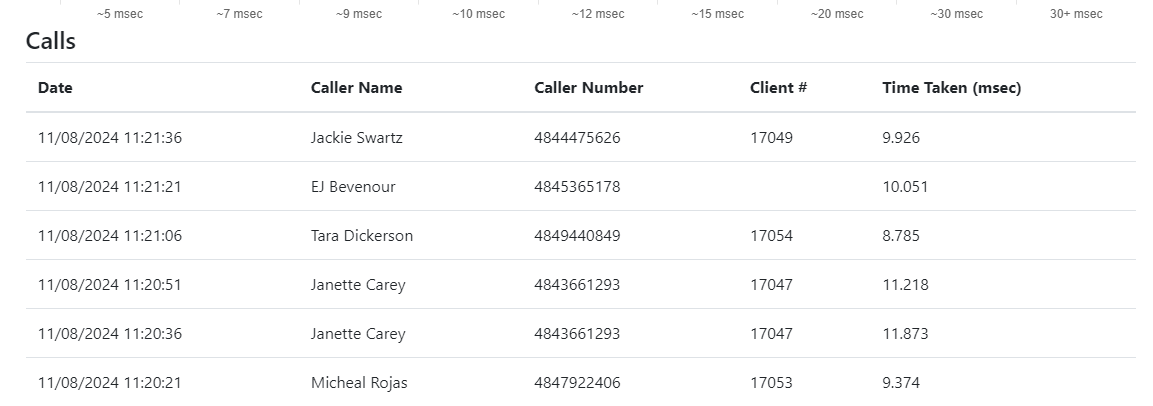
Task: Click the 30+ msec axis label
Action: click(1076, 14)
